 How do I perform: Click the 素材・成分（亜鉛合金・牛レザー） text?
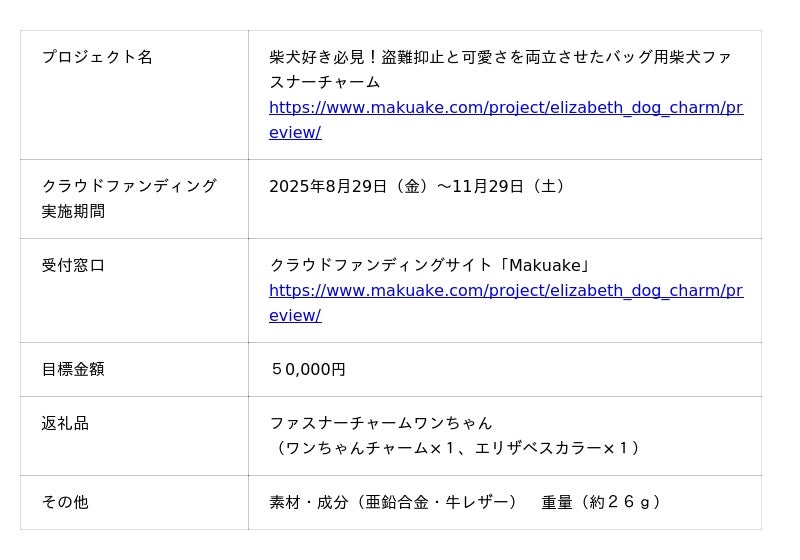(393, 502)
